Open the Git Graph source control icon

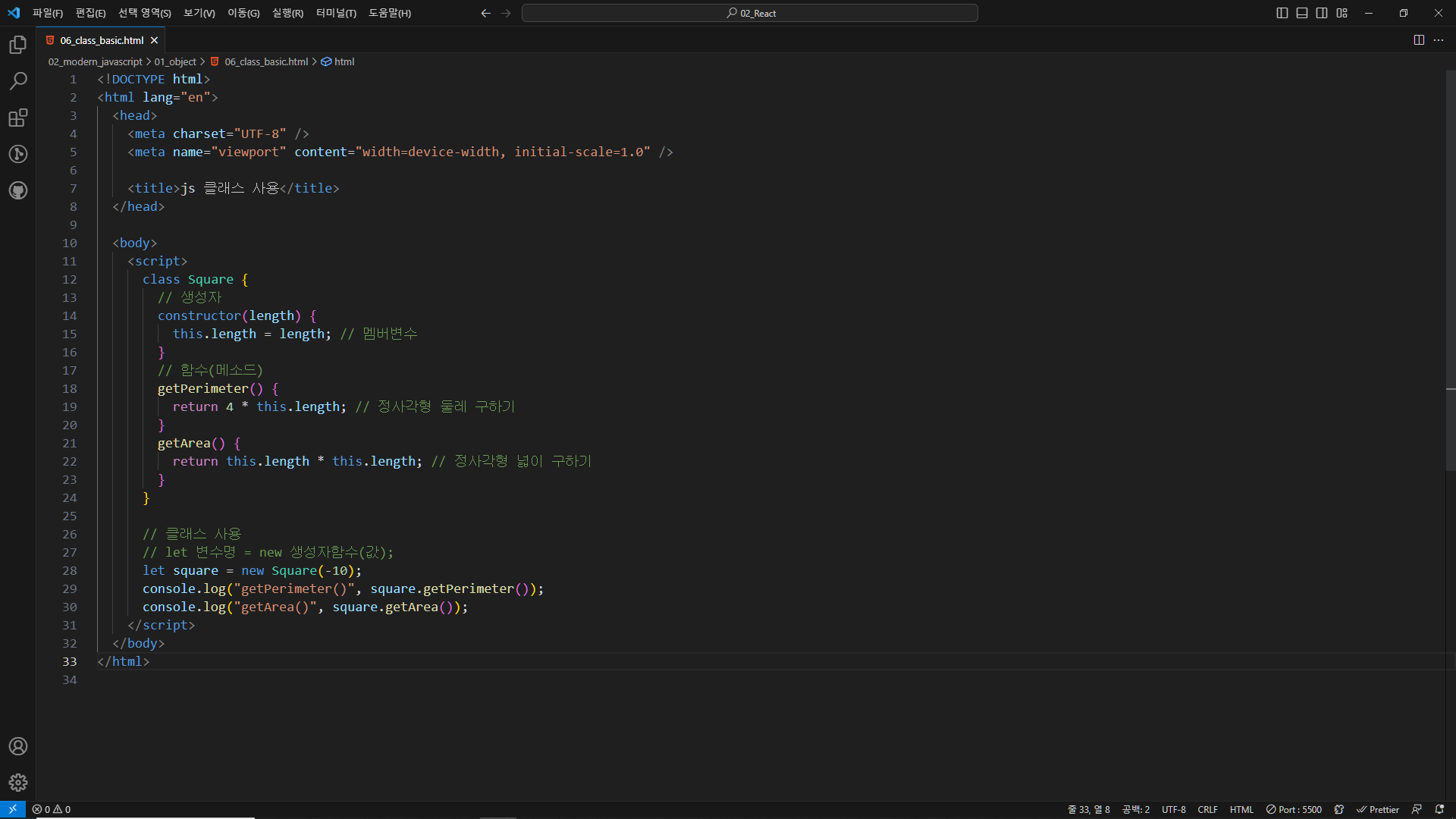click(18, 154)
